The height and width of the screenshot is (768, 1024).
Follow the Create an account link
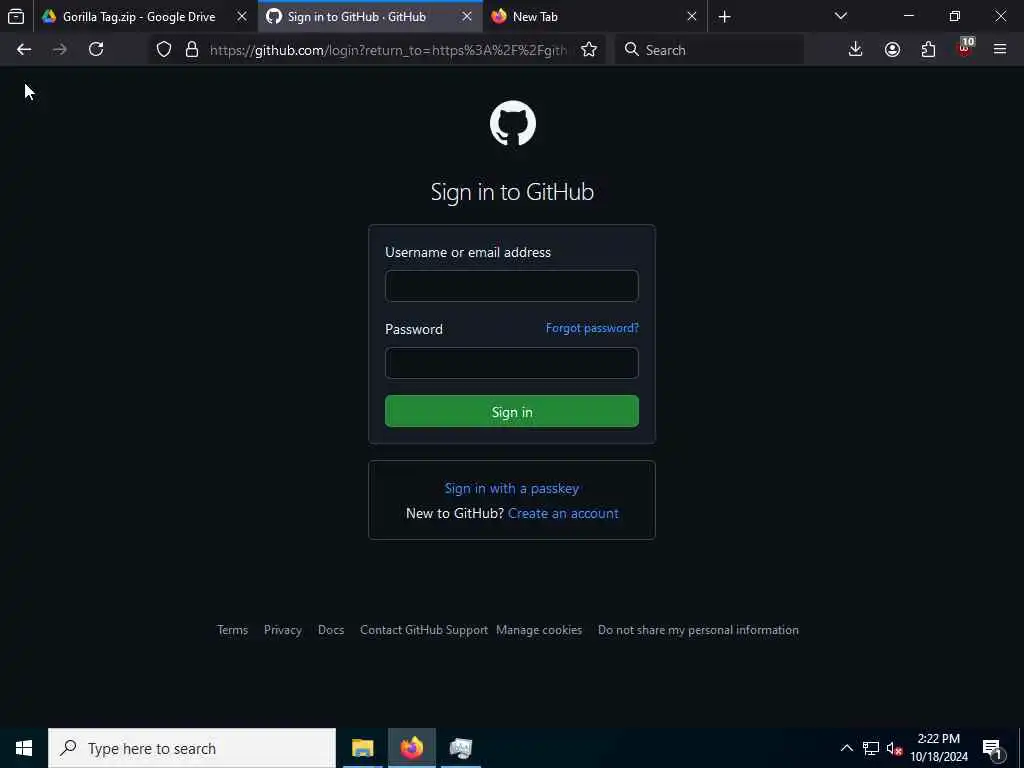coord(563,513)
